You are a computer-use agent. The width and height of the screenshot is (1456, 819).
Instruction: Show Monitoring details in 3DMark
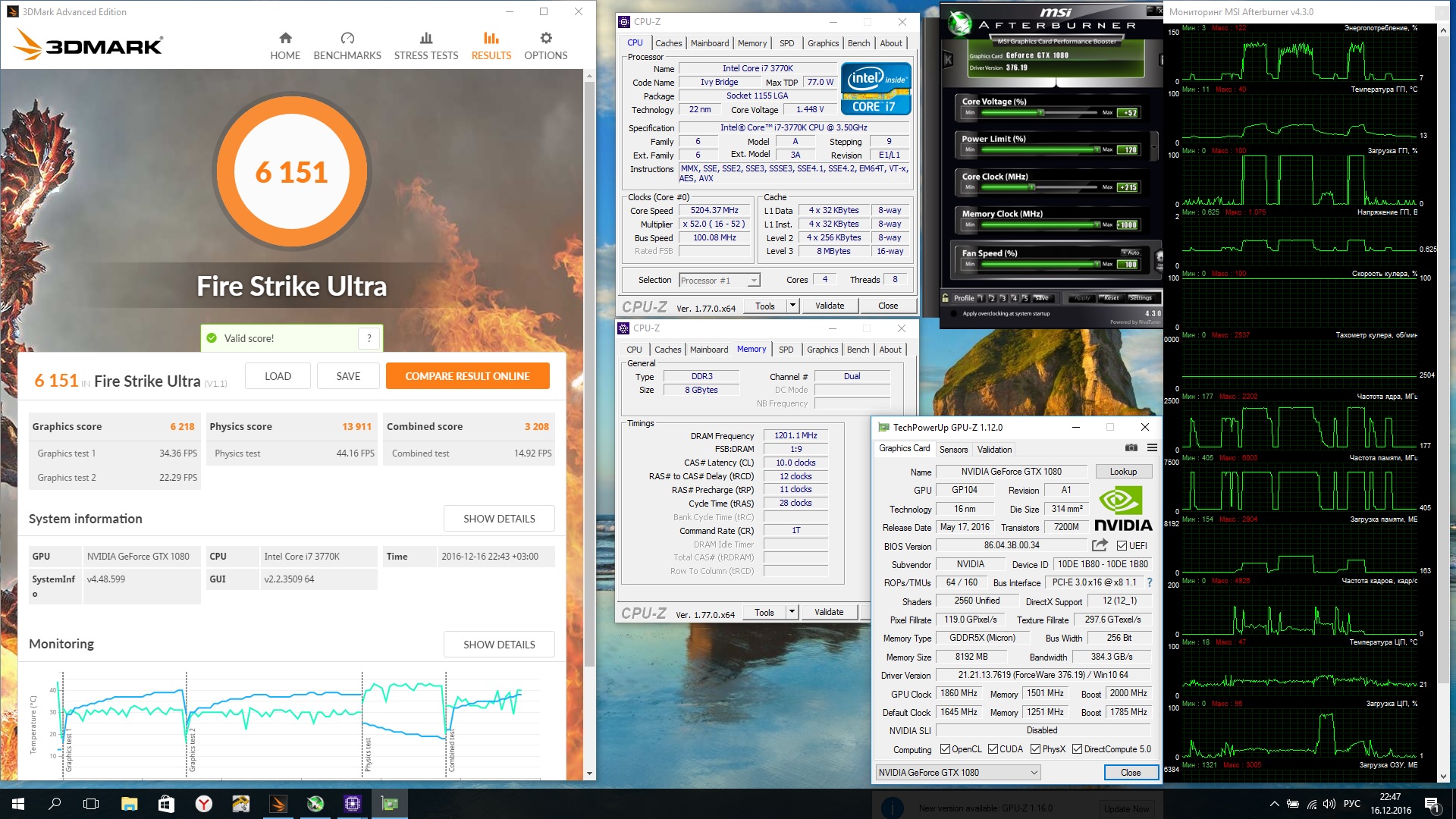pos(499,645)
